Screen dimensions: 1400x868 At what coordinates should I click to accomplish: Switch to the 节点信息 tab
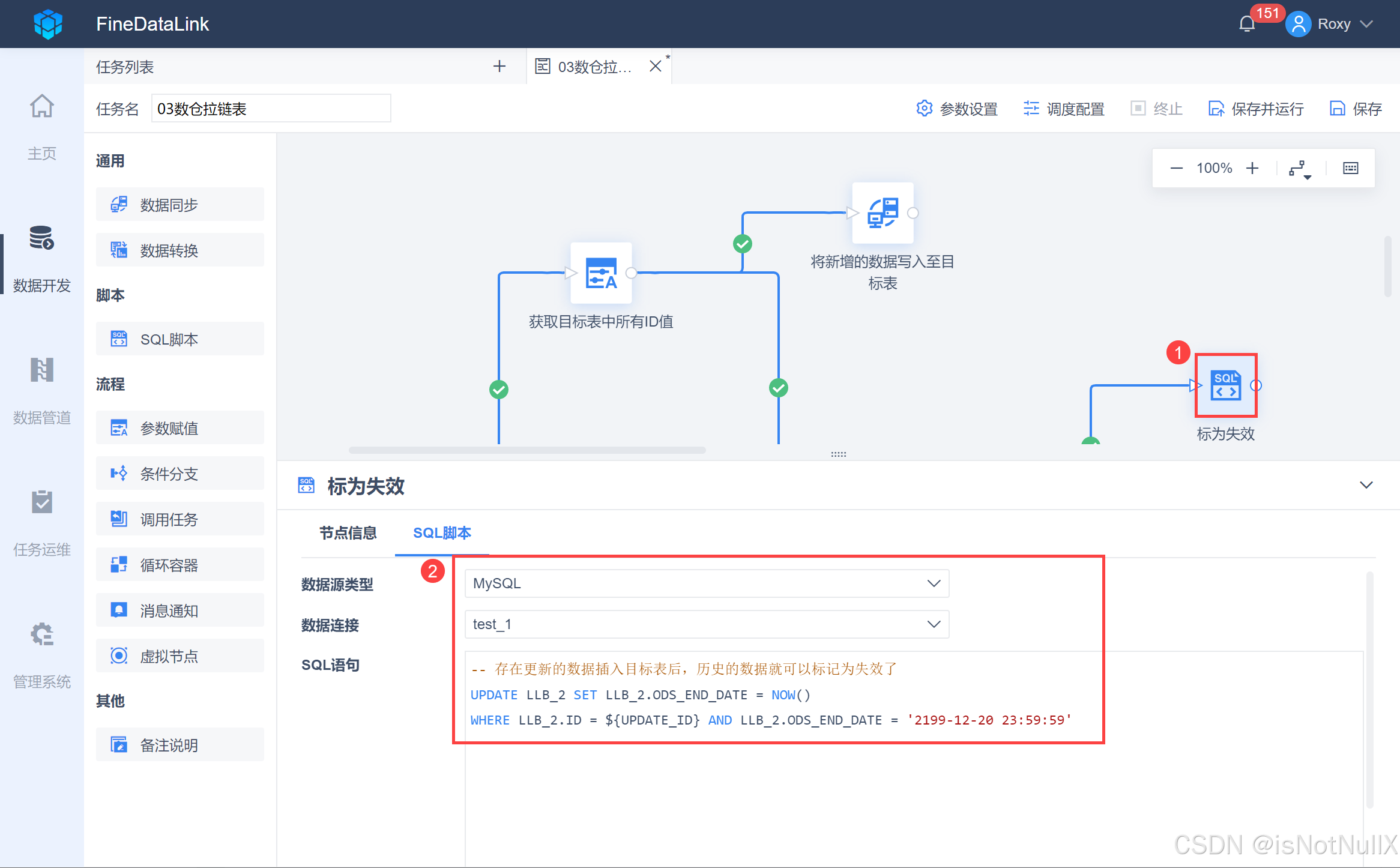(348, 533)
